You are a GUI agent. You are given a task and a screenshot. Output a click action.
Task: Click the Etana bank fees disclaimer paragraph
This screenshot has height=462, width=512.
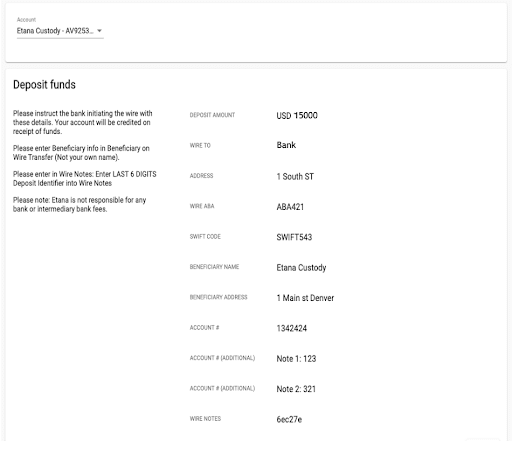pyautogui.click(x=79, y=204)
